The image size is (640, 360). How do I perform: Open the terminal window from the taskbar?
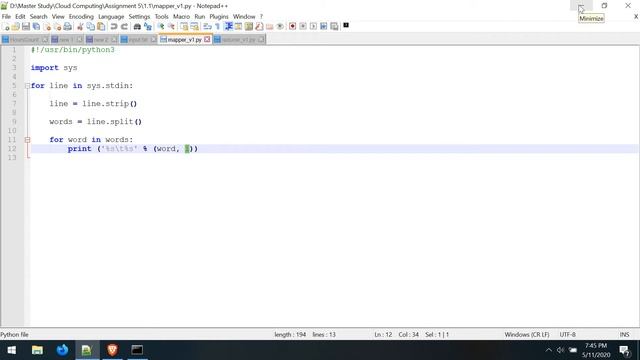[x=137, y=350]
